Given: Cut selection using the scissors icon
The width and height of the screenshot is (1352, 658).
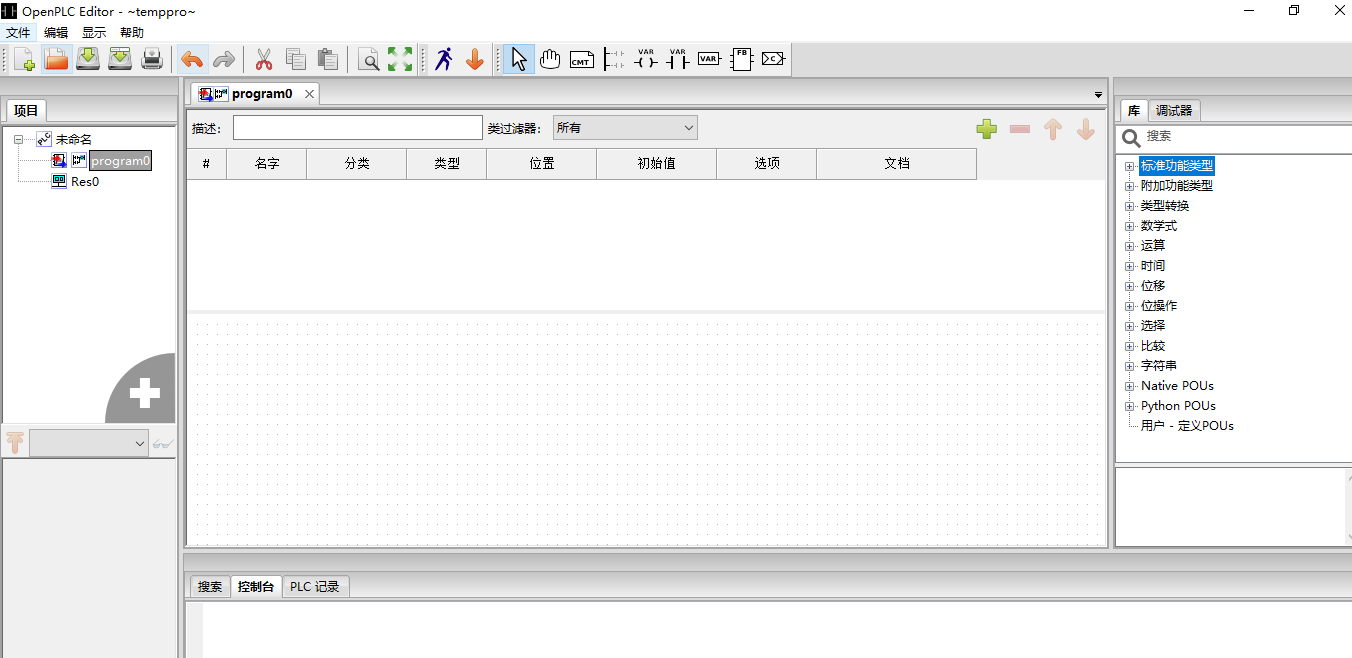Looking at the screenshot, I should pos(263,59).
